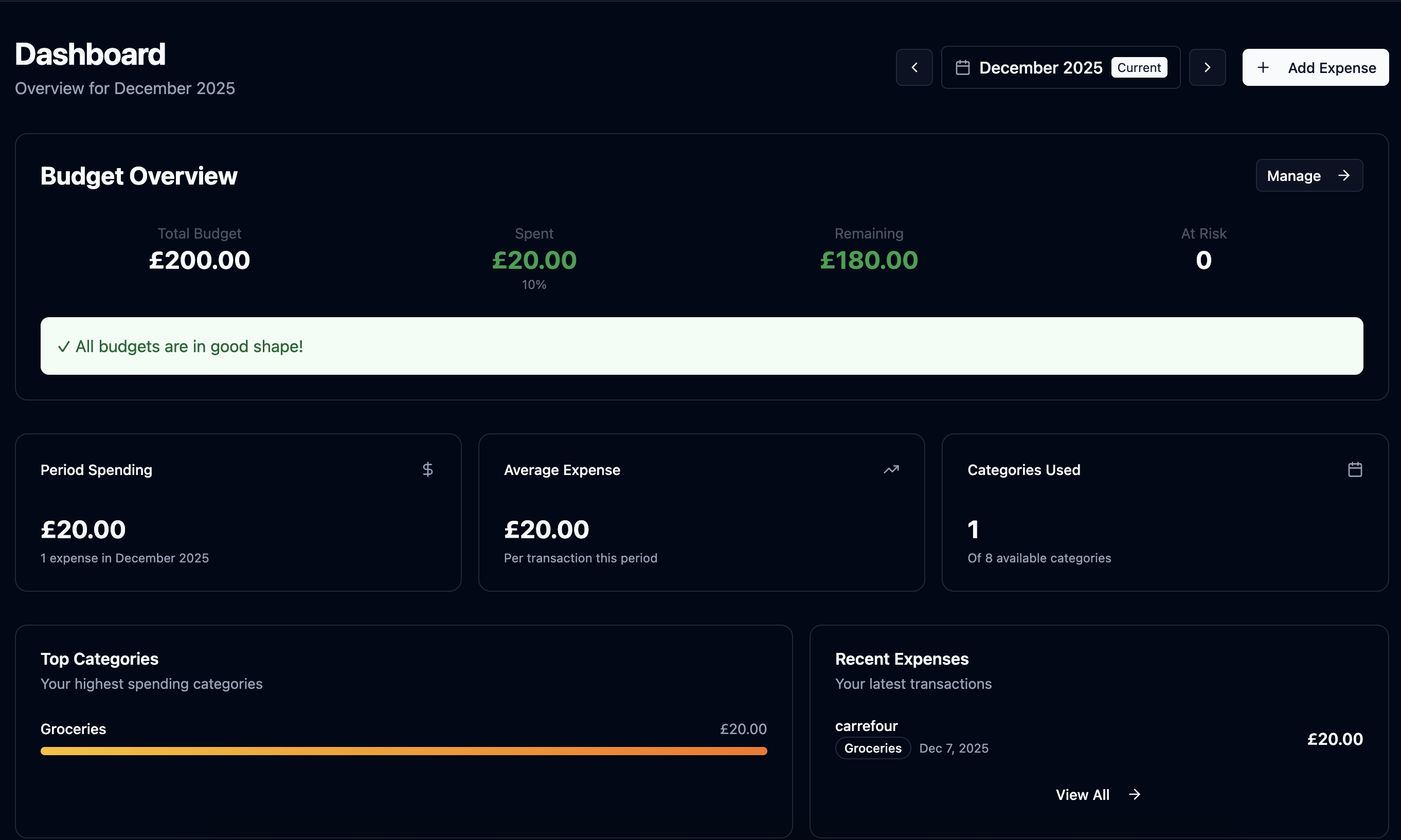The image size is (1401, 840).
Task: Go to next month with right chevron
Action: point(1207,67)
